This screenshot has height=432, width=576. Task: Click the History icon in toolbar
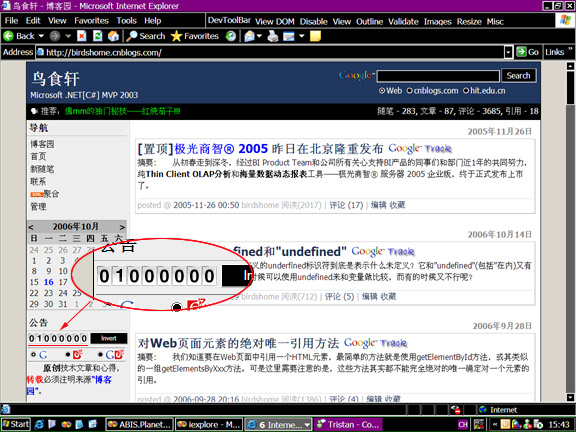231,36
